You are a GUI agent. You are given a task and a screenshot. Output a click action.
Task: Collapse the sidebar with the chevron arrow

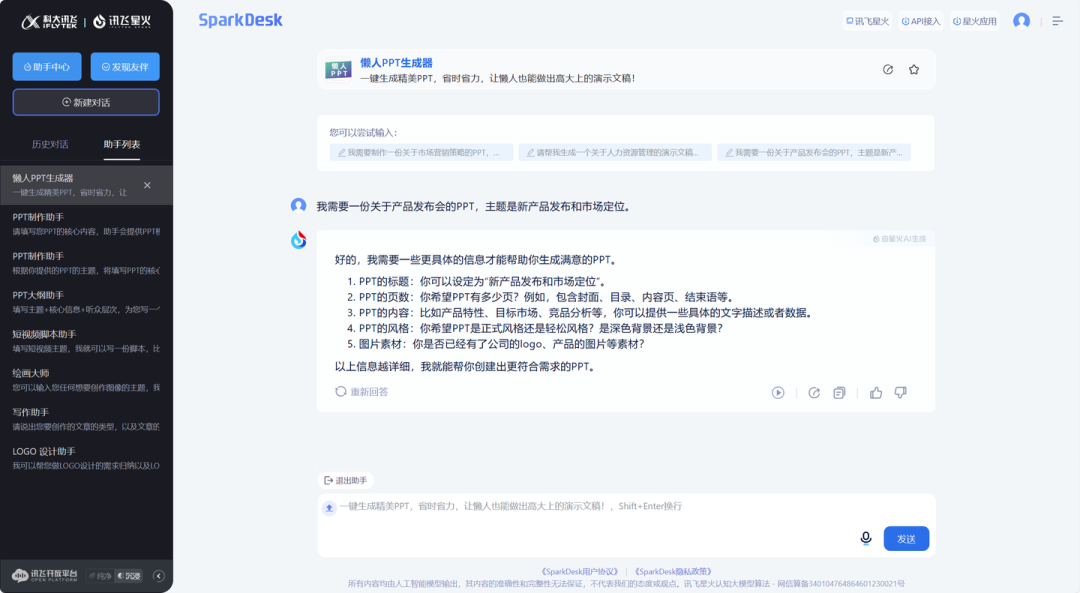[158, 576]
